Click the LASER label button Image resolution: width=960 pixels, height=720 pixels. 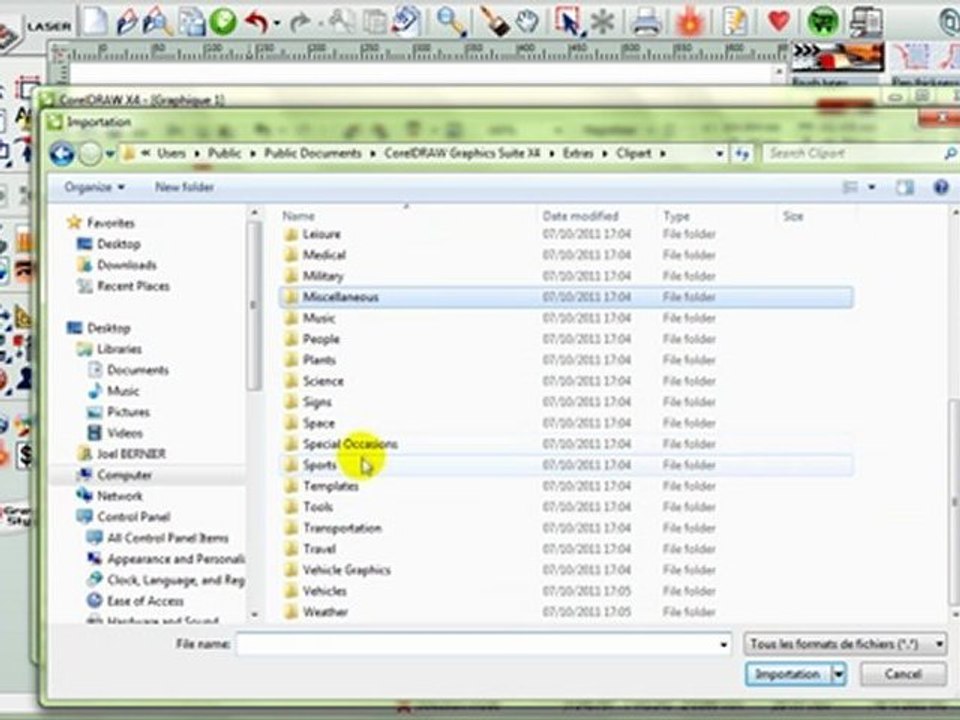[48, 26]
